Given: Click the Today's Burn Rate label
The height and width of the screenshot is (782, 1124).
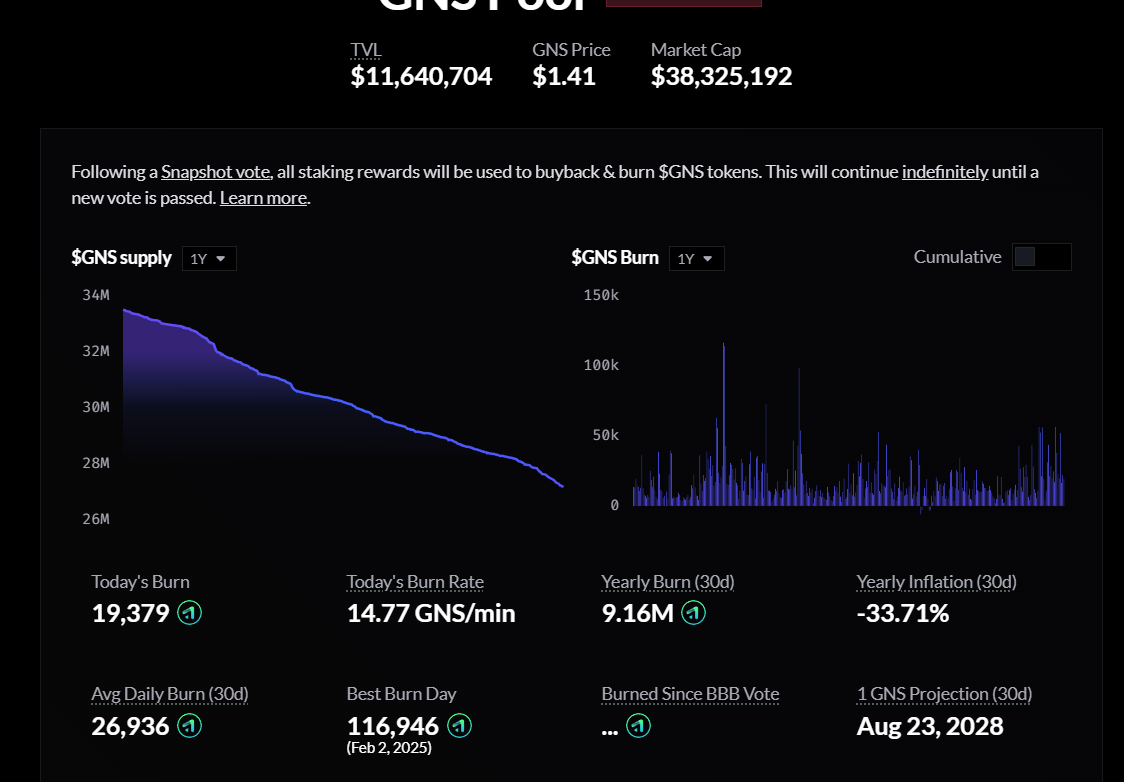Looking at the screenshot, I should [415, 582].
